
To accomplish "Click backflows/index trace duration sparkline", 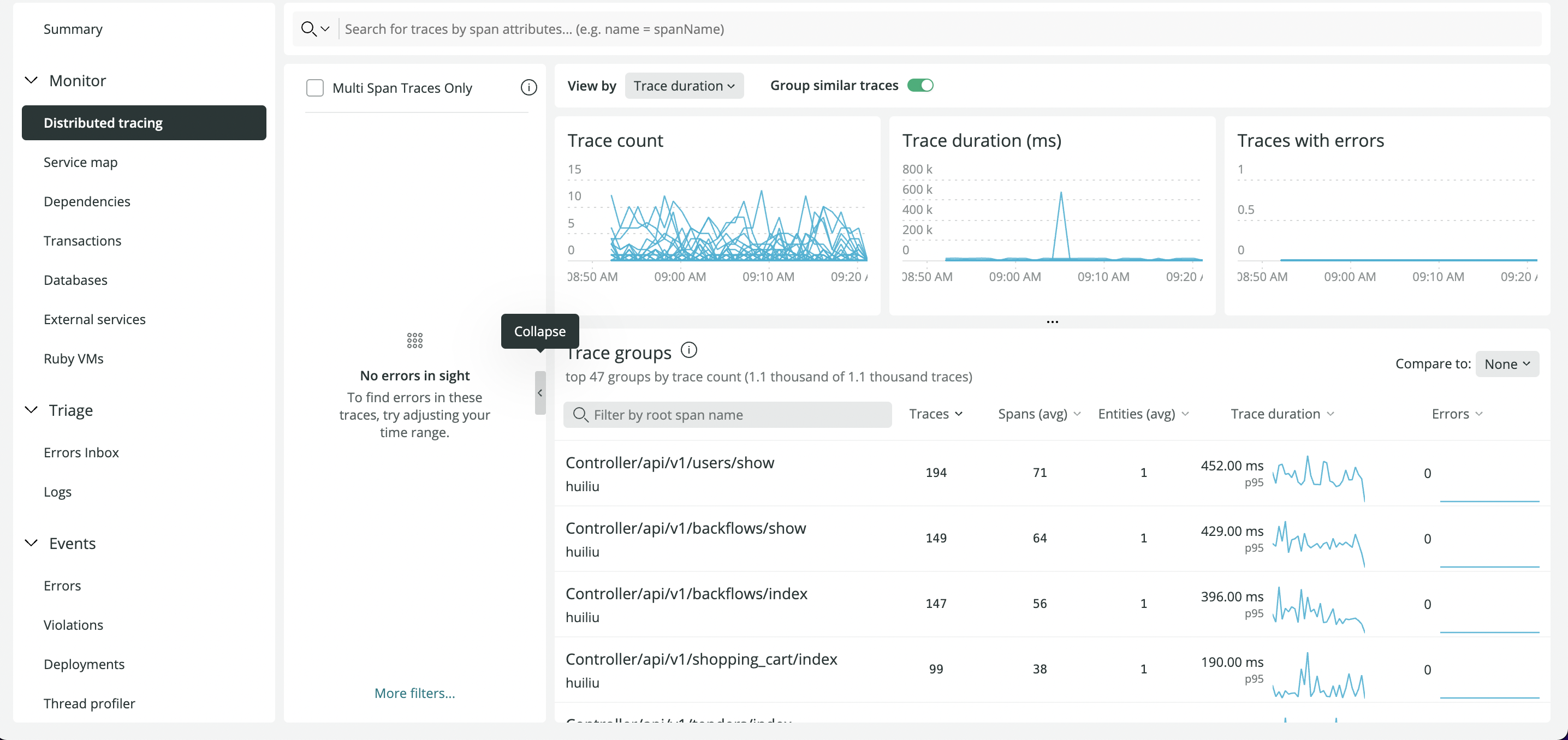I will [1318, 609].
